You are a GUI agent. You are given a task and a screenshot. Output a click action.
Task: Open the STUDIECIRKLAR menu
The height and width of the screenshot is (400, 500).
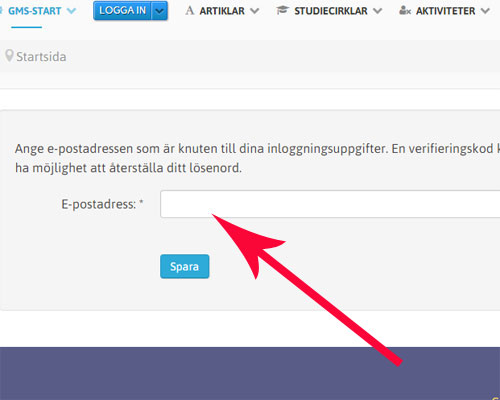(x=331, y=11)
